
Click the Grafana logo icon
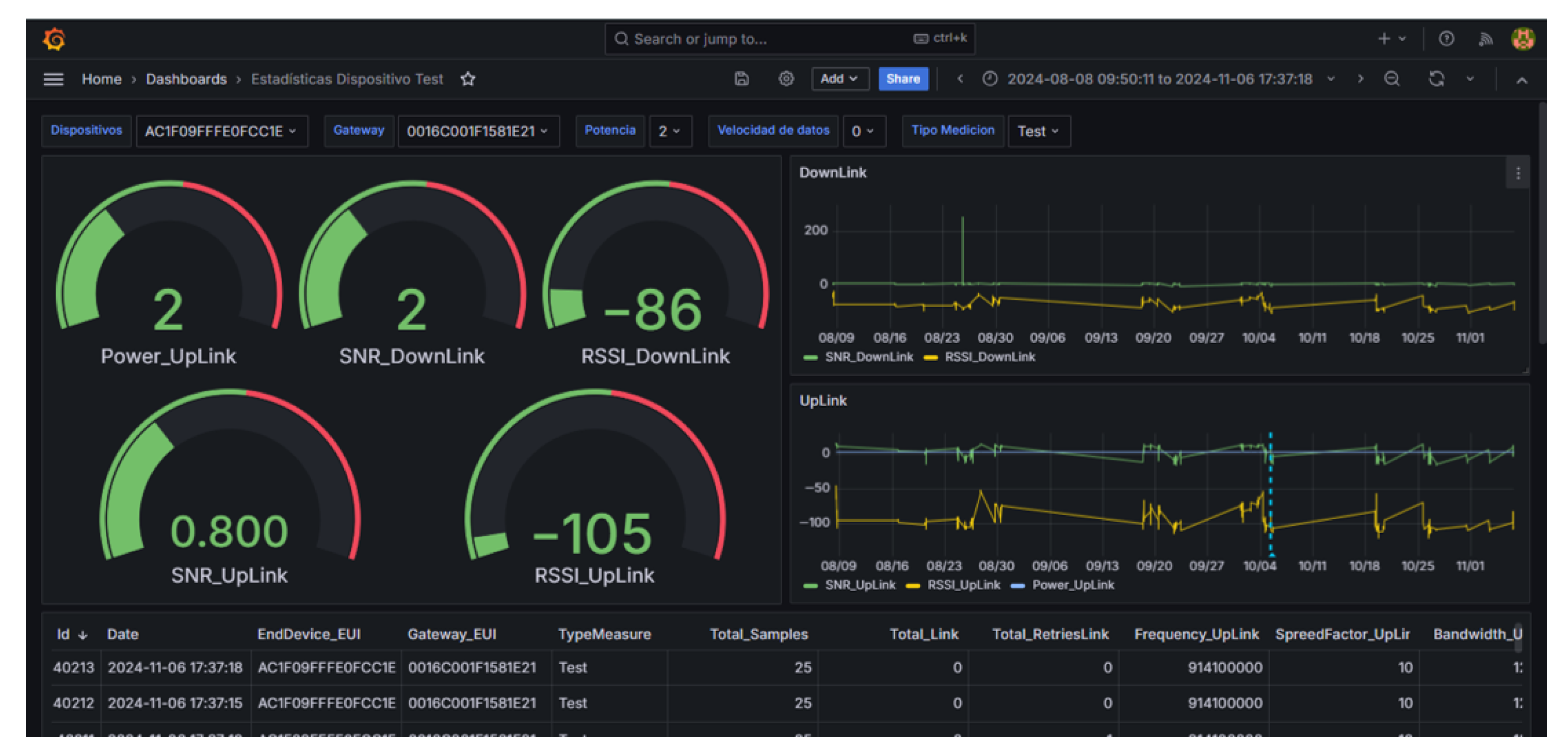54,39
